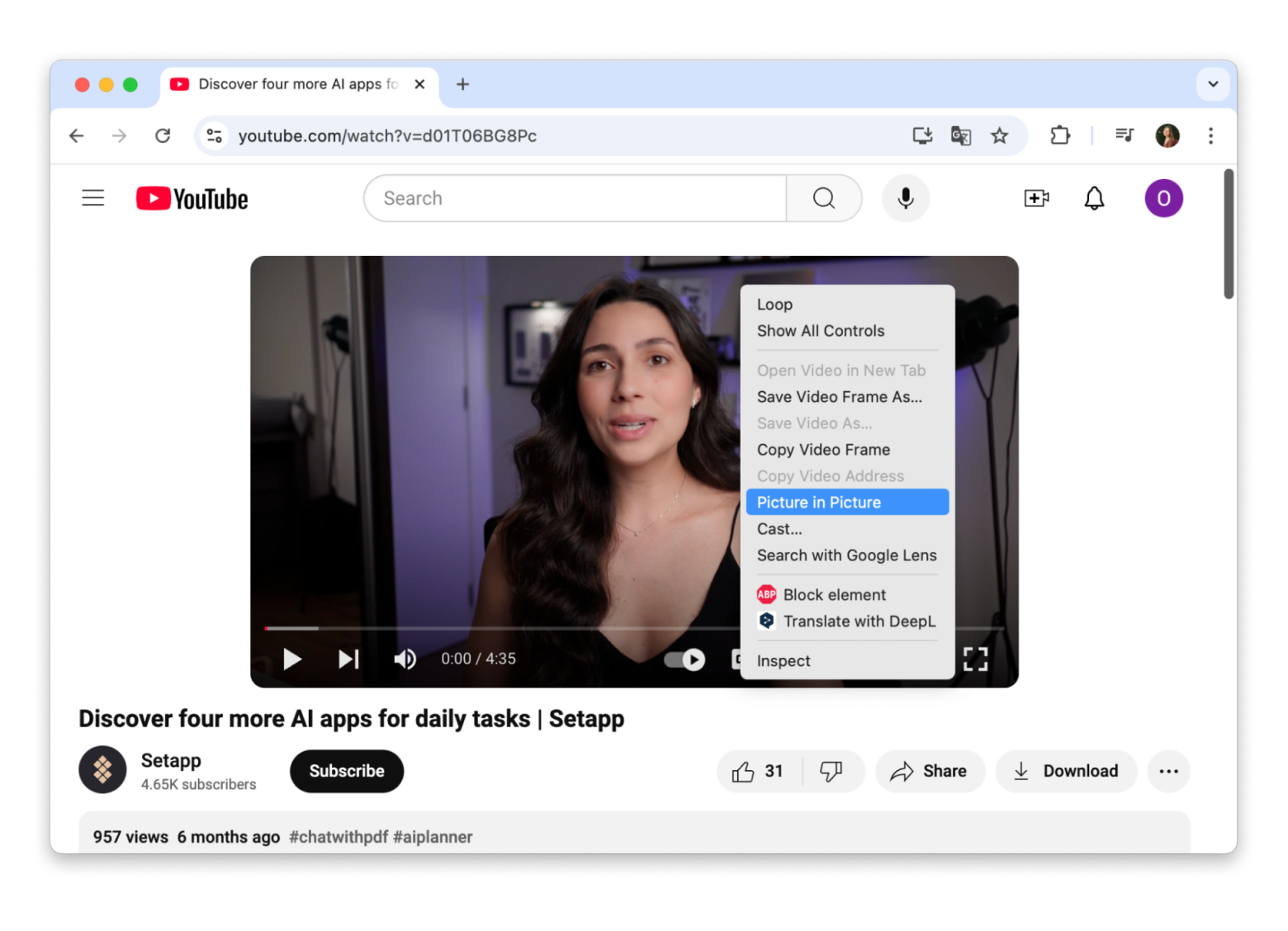Download the video
The height and width of the screenshot is (931, 1288).
click(x=1066, y=771)
